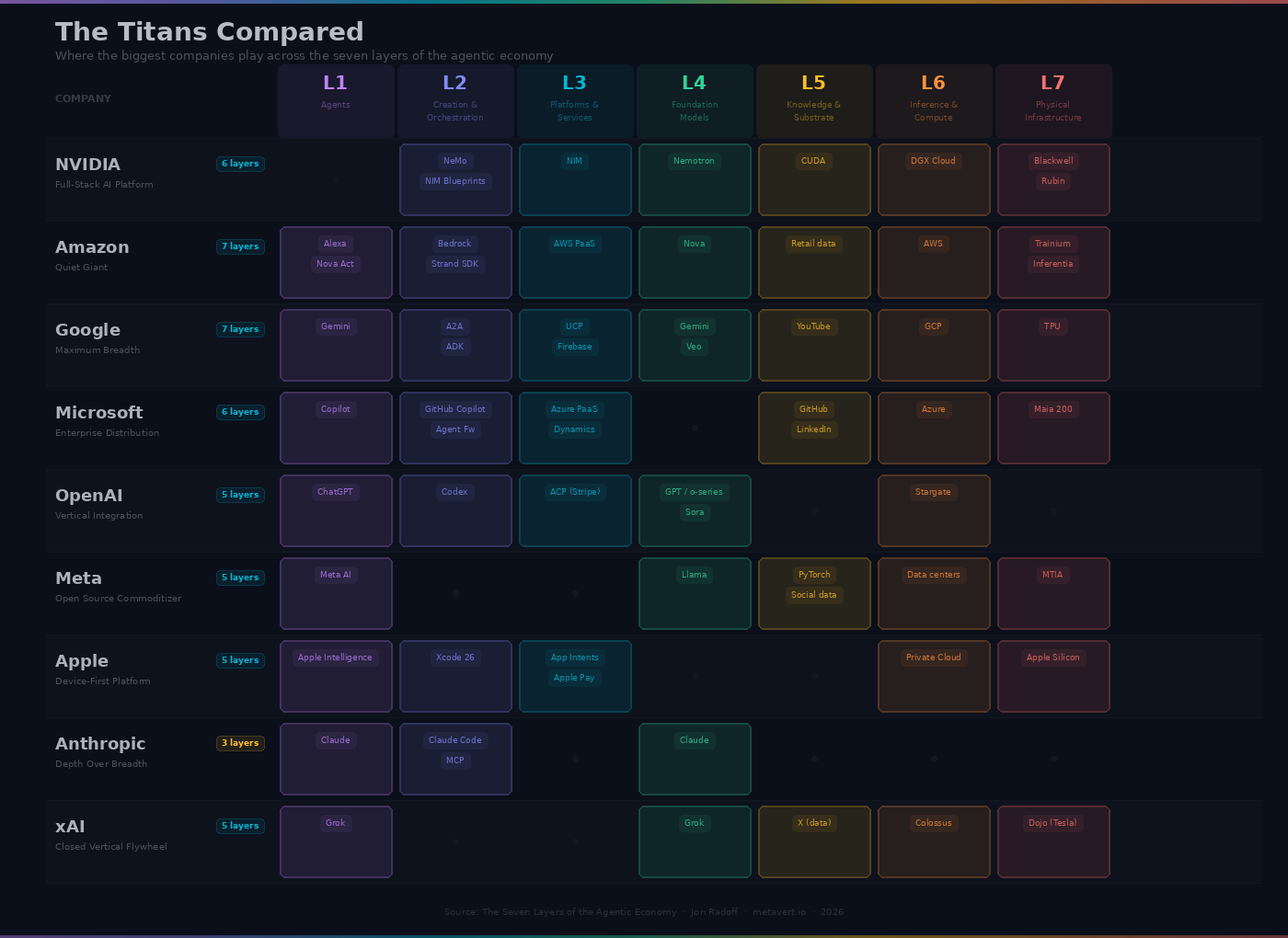
Task: Click the Dynamics tag
Action: click(x=575, y=429)
